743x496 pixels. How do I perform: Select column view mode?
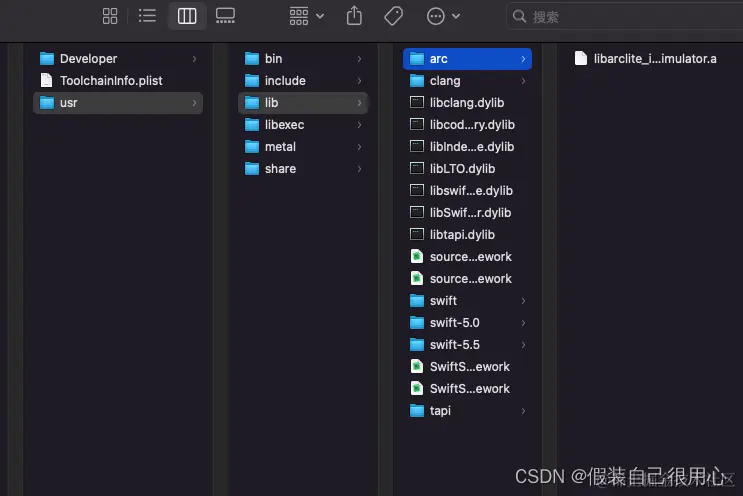point(187,16)
